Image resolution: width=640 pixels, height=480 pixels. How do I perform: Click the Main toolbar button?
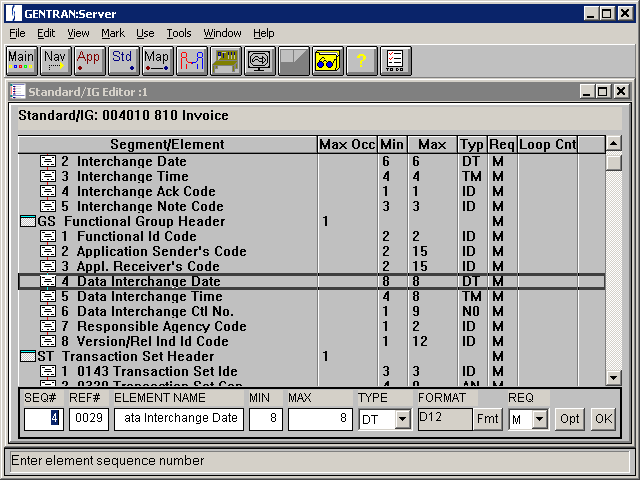22,61
